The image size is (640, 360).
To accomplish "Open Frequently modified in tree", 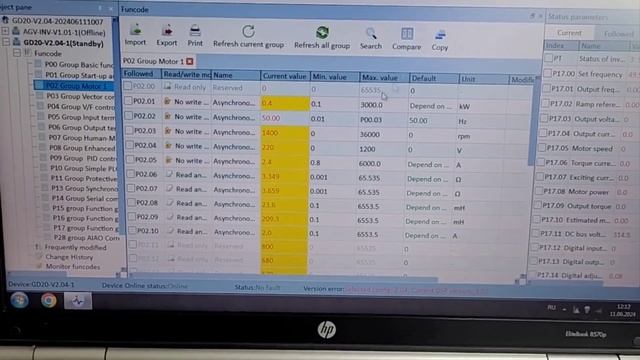I will (75, 247).
